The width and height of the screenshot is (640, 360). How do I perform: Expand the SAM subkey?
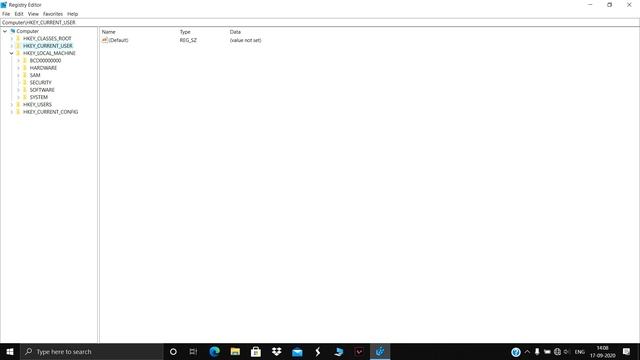tap(18, 76)
